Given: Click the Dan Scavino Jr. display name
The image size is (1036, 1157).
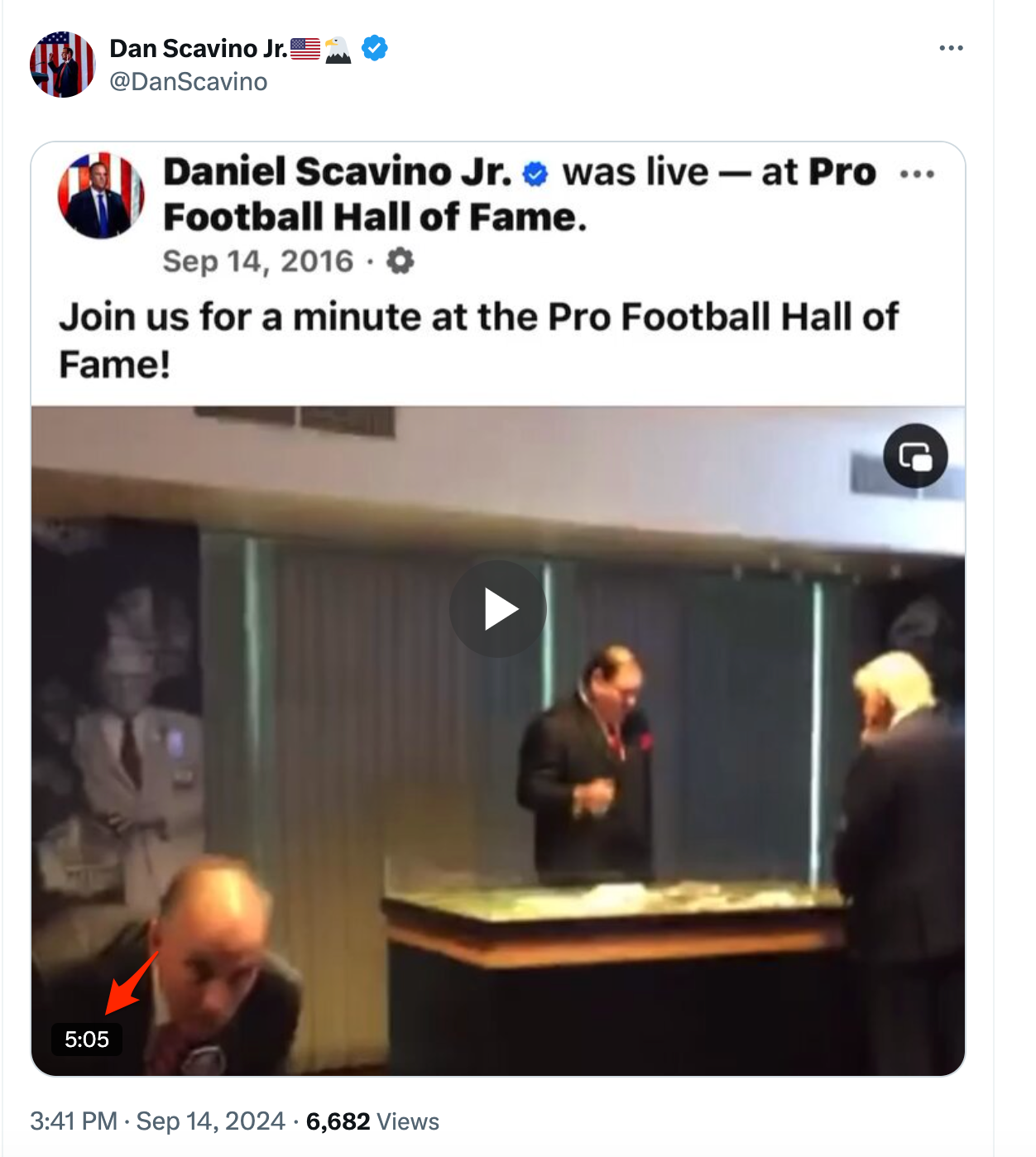Looking at the screenshot, I should coord(199,49).
